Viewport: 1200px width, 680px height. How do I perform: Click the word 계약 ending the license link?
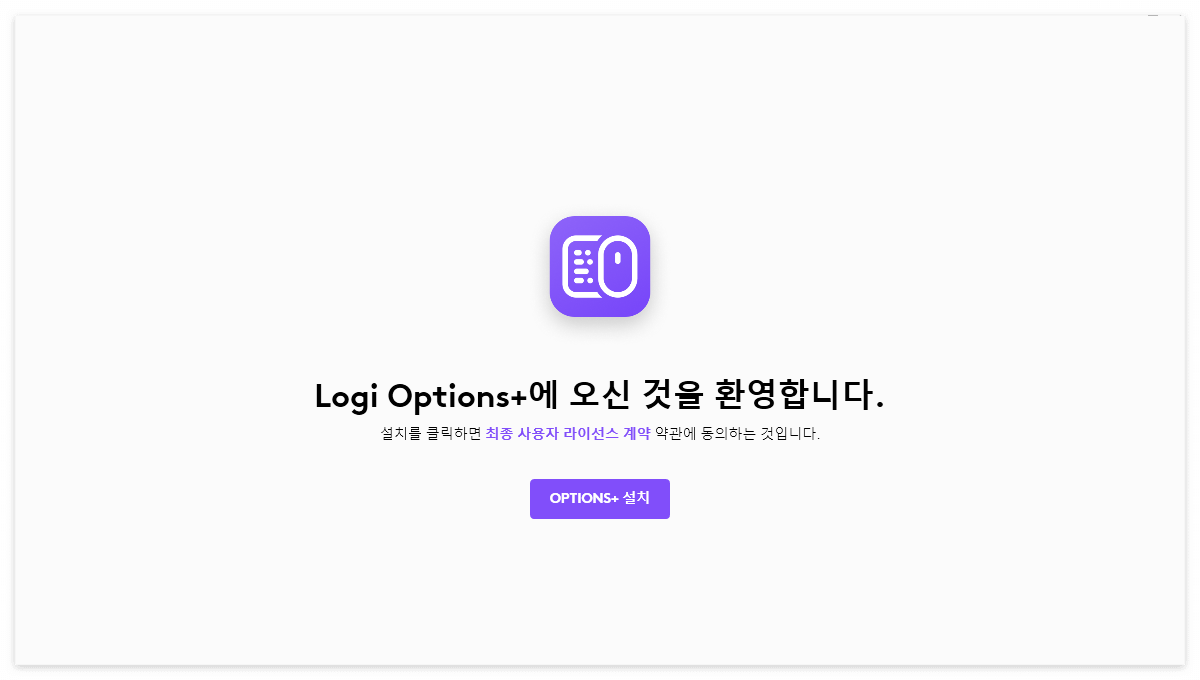coord(636,434)
